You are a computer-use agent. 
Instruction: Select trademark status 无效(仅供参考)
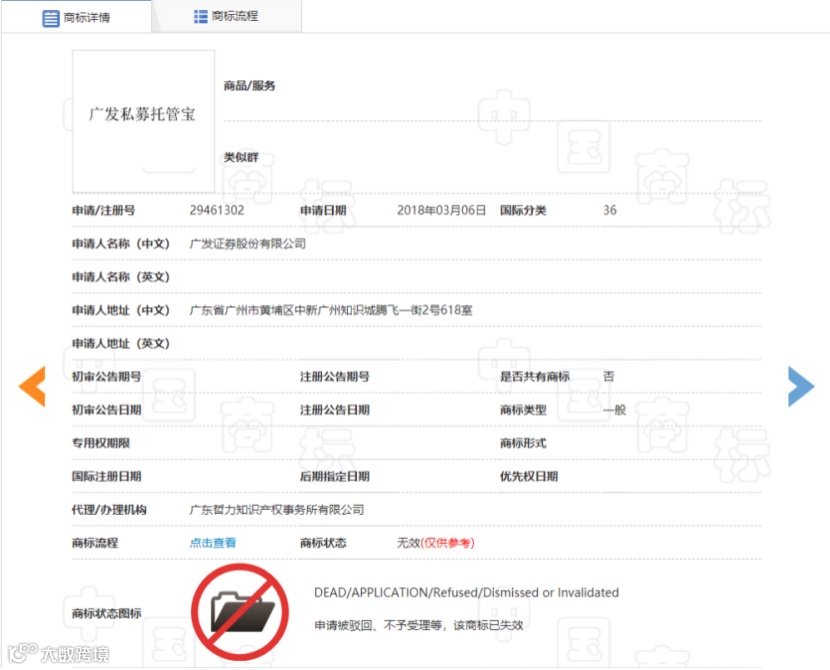pyautogui.click(x=436, y=542)
